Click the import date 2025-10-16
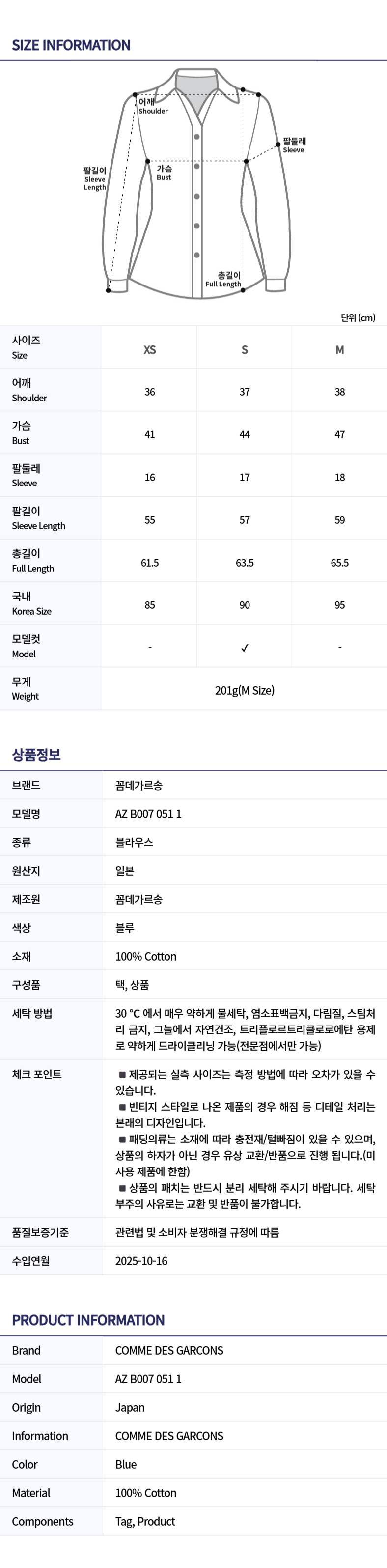This screenshot has height=1568, width=387. [141, 1260]
